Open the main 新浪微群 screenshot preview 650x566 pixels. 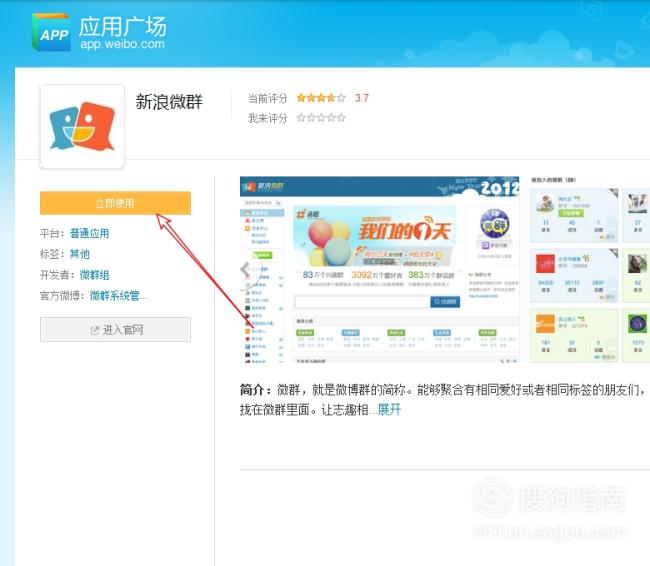(x=380, y=270)
